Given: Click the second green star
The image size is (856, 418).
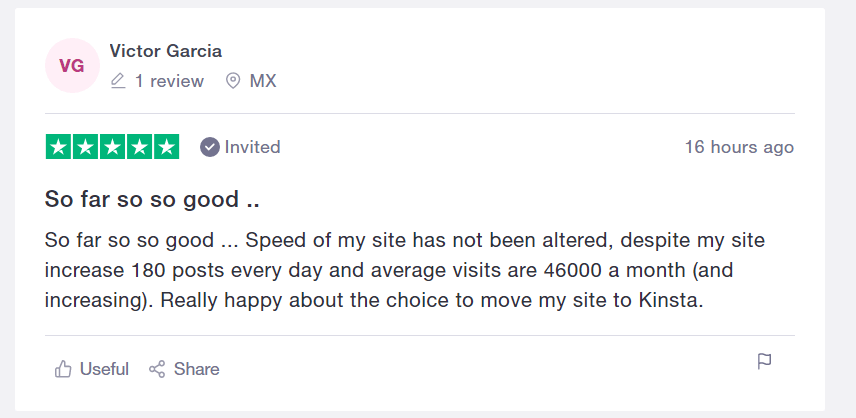Looking at the screenshot, I should [x=86, y=147].
